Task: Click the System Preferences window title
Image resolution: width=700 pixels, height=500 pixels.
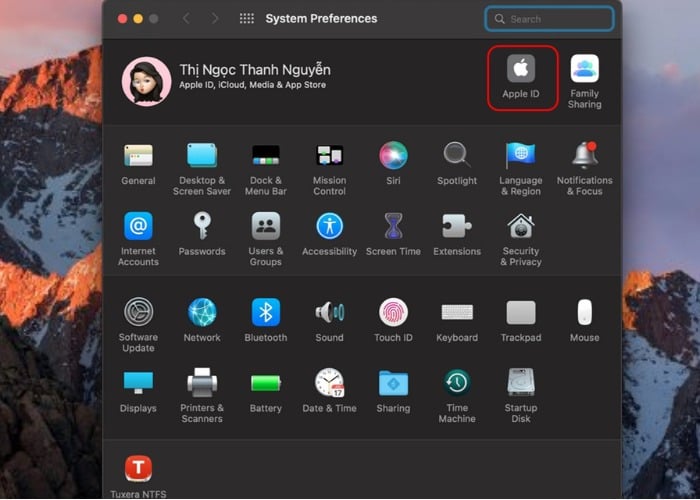Action: coord(321,18)
